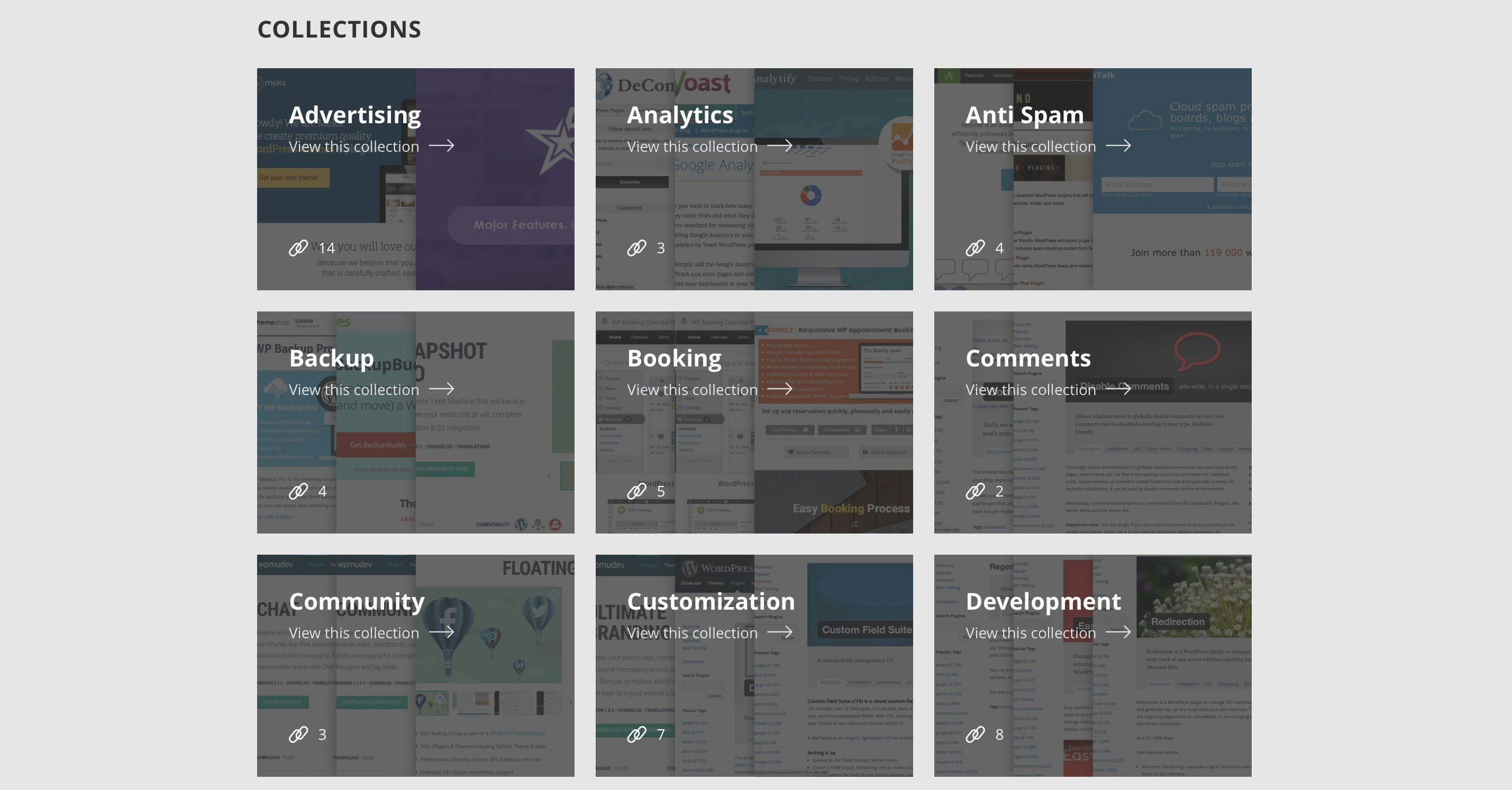The width and height of the screenshot is (1512, 790).
Task: Click the chain icon showing 3 links on Analytics
Action: click(637, 247)
